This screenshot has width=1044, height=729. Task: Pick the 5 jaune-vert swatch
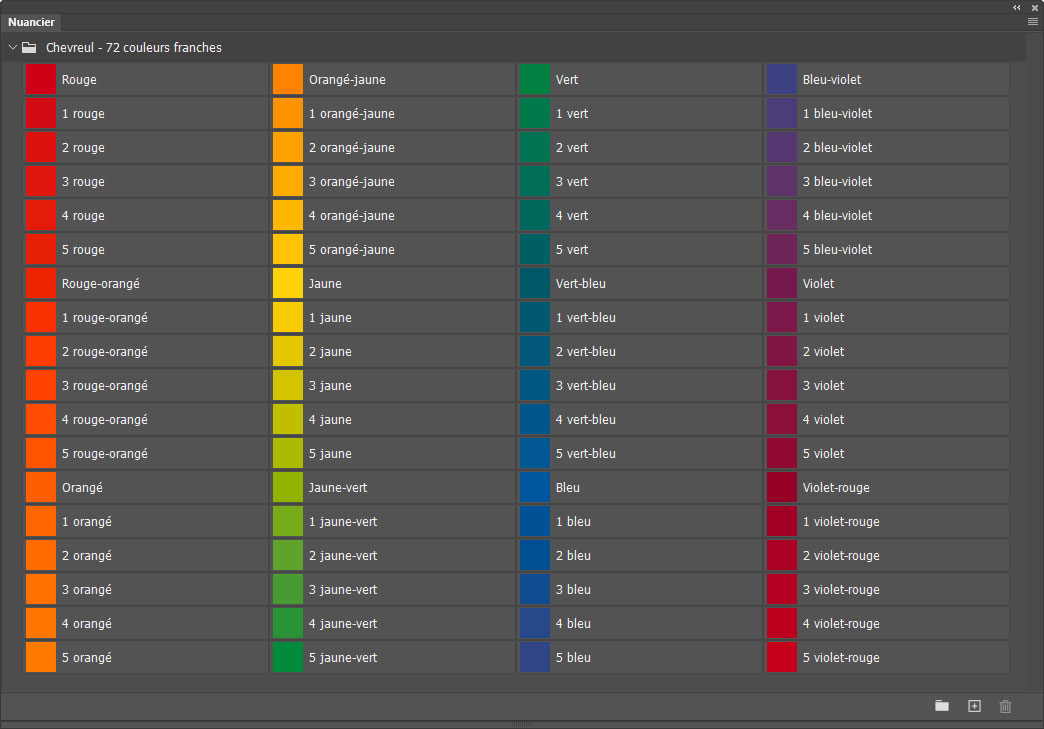[x=288, y=658]
